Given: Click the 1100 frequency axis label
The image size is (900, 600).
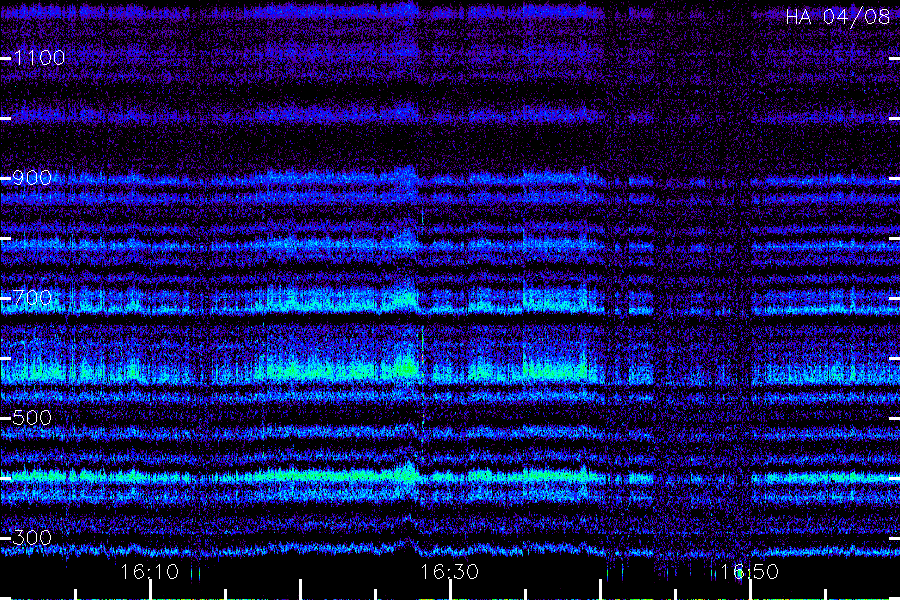Looking at the screenshot, I should click(x=39, y=57).
